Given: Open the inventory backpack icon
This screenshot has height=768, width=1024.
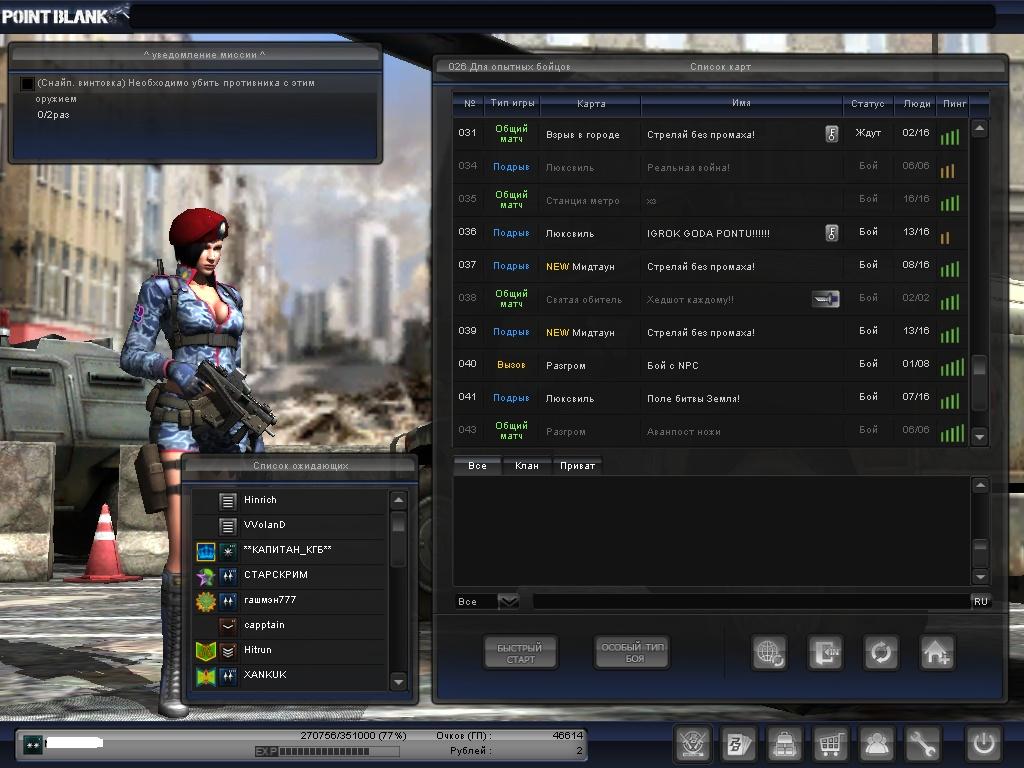Looking at the screenshot, I should 784,744.
